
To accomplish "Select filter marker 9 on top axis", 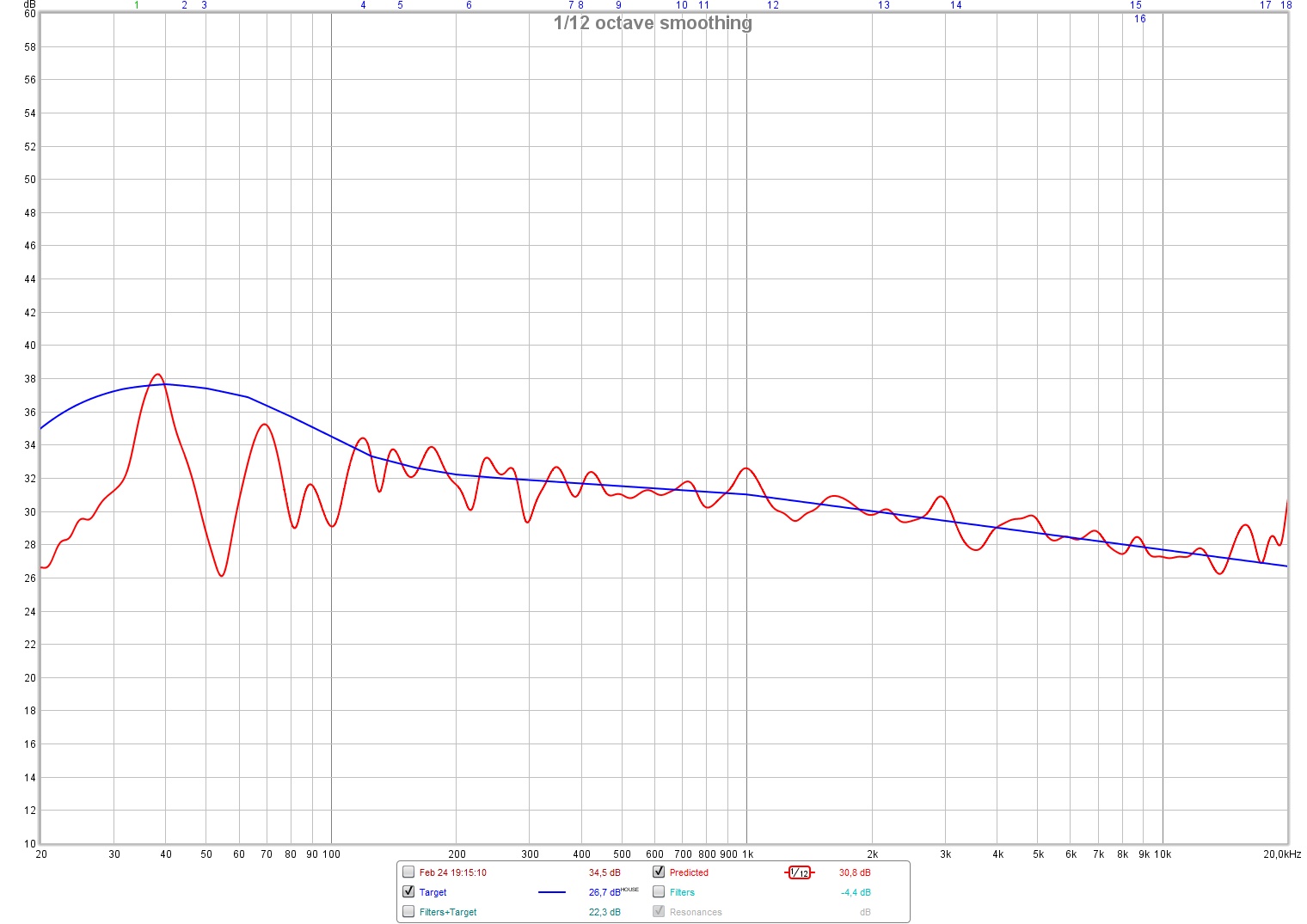I will [x=618, y=5].
